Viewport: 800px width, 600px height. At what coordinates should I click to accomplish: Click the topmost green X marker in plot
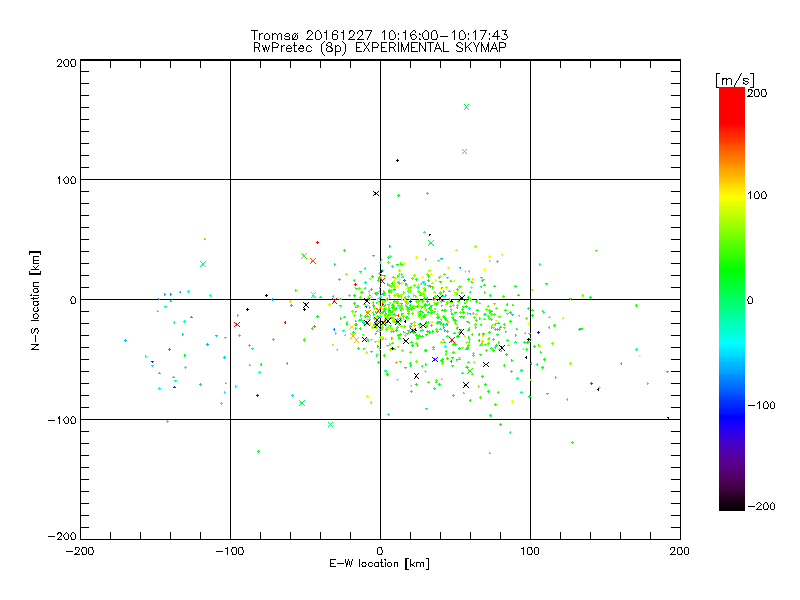[x=466, y=107]
